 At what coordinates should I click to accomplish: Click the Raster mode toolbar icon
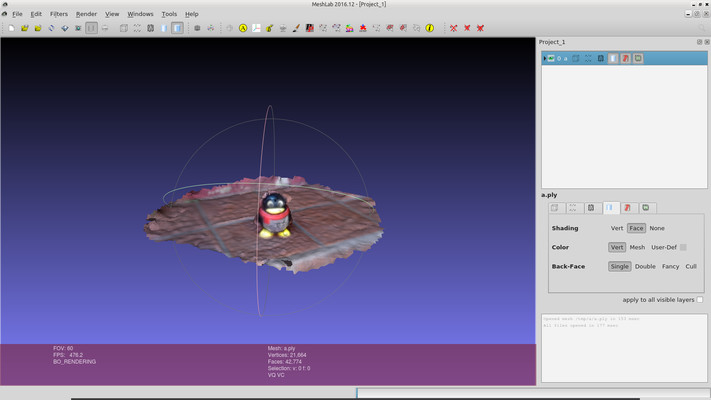tap(105, 28)
